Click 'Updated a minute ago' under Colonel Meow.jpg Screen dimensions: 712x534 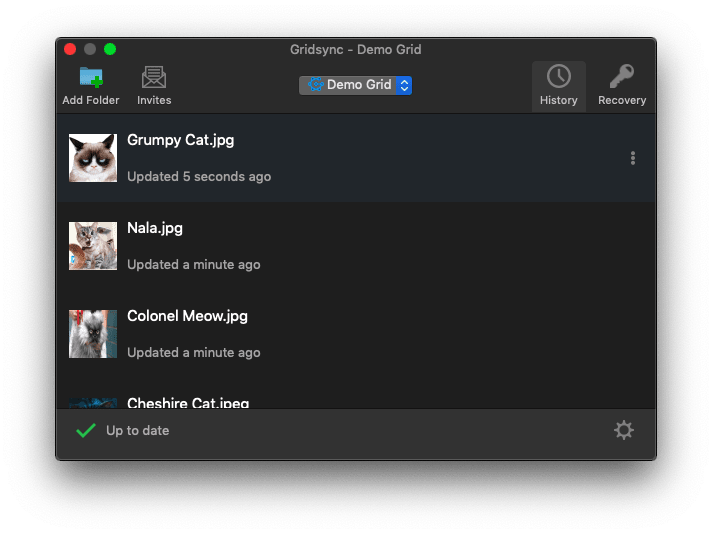click(194, 352)
